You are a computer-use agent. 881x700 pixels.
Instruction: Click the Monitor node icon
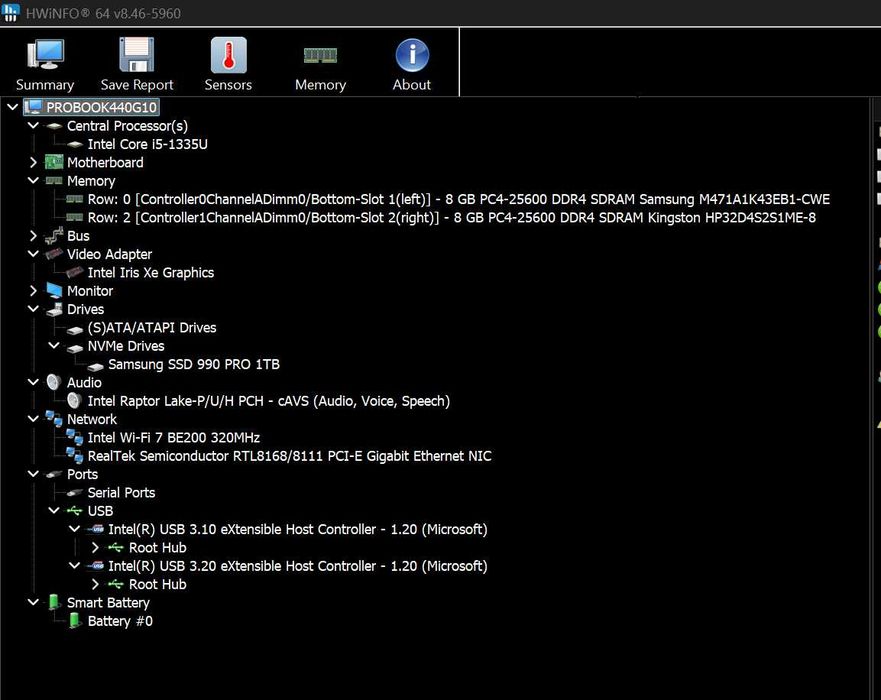(54, 290)
